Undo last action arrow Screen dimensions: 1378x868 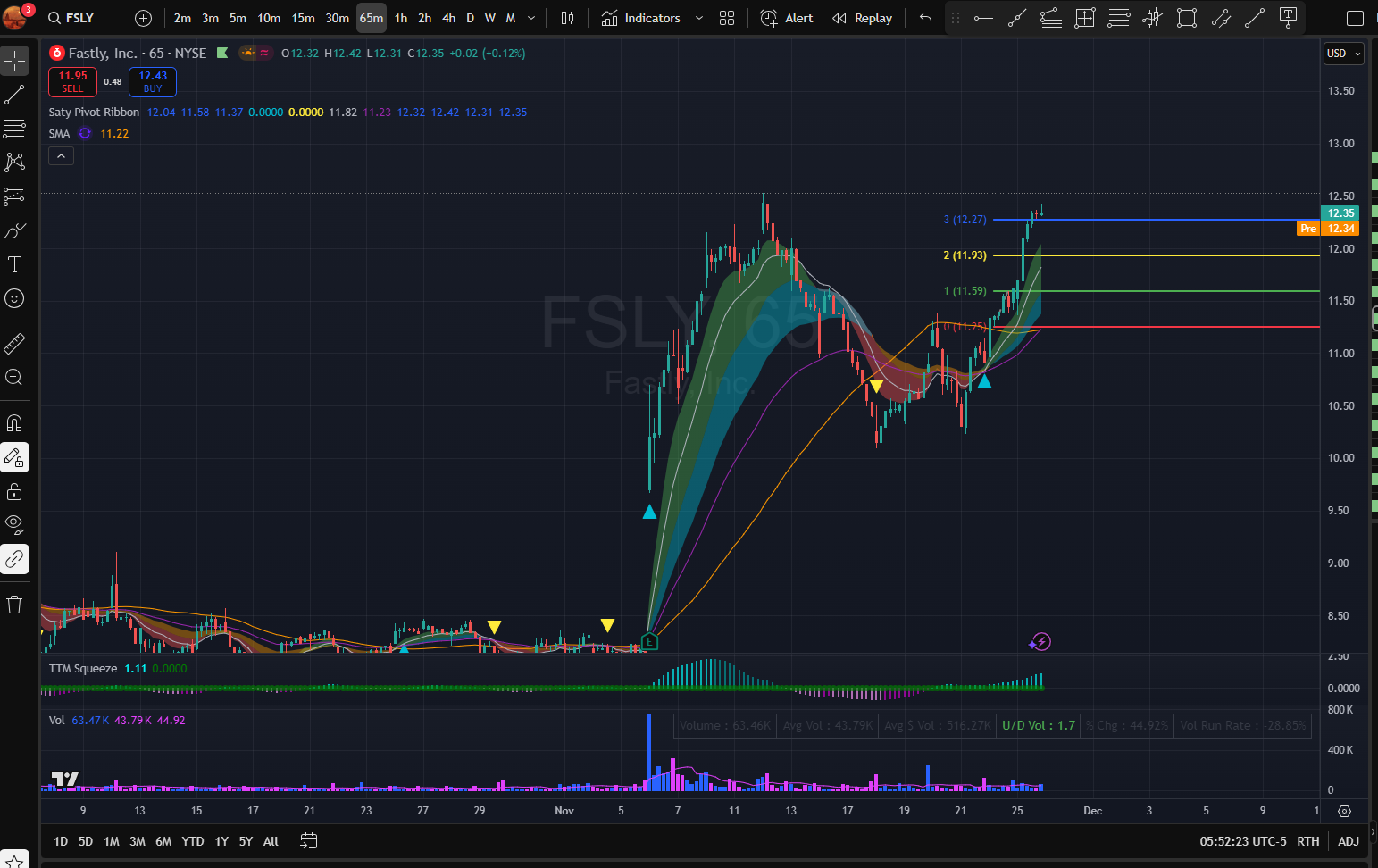(x=926, y=18)
